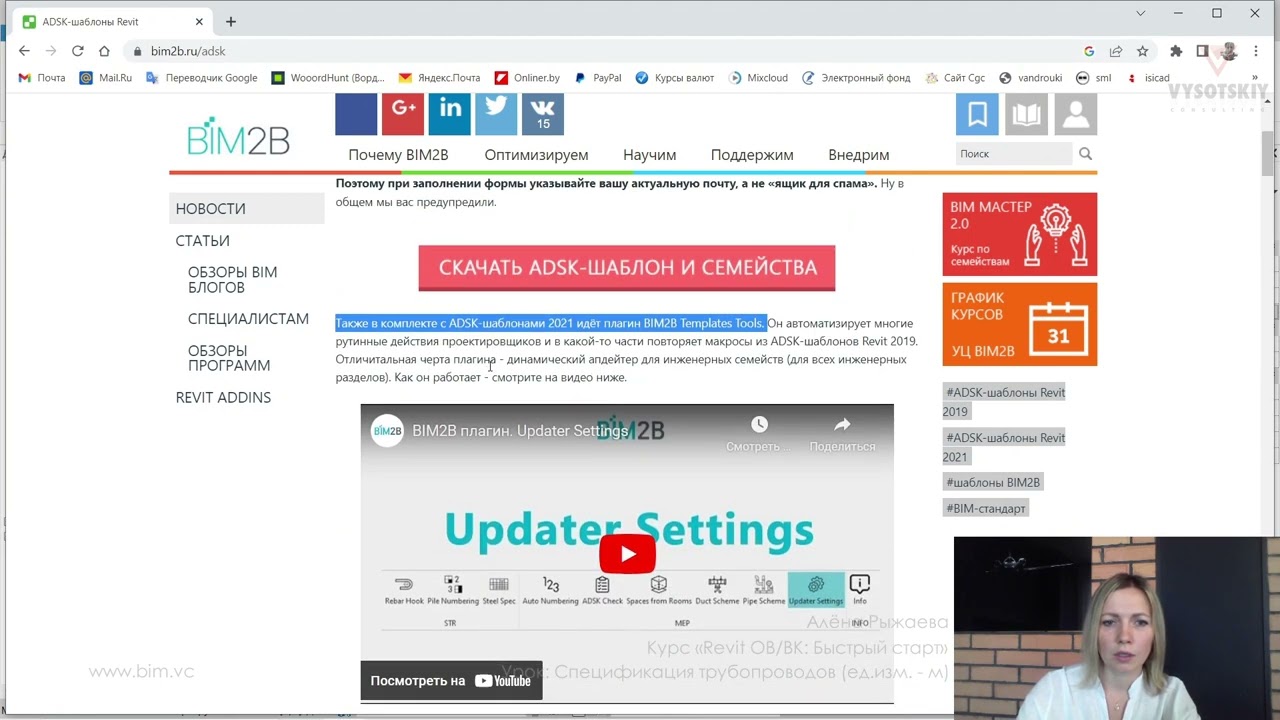This screenshot has height=720, width=1280.
Task: Open the 'Яндекс.Почта' bookmark
Action: click(439, 78)
